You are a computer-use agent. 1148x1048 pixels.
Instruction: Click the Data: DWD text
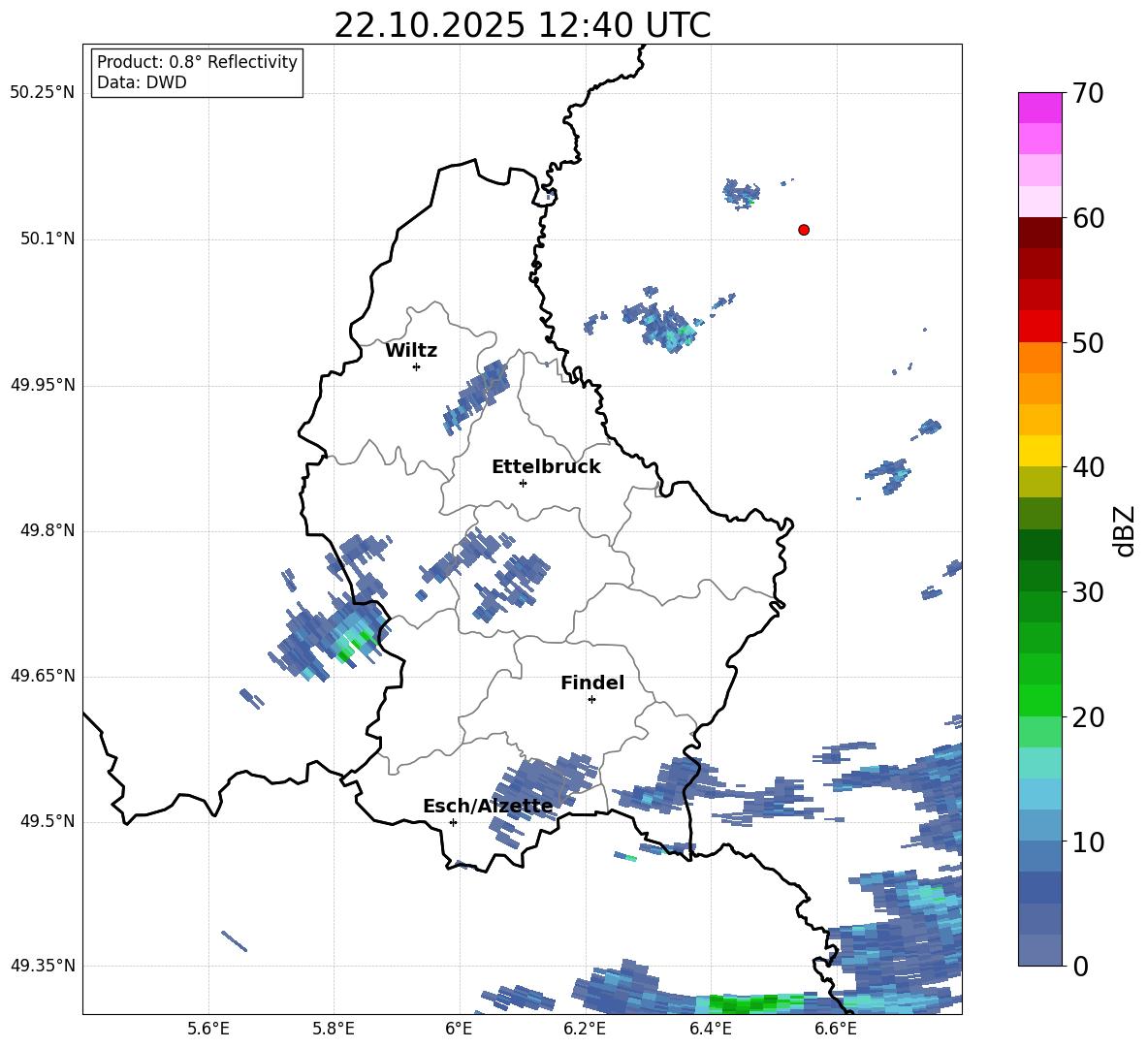(142, 82)
